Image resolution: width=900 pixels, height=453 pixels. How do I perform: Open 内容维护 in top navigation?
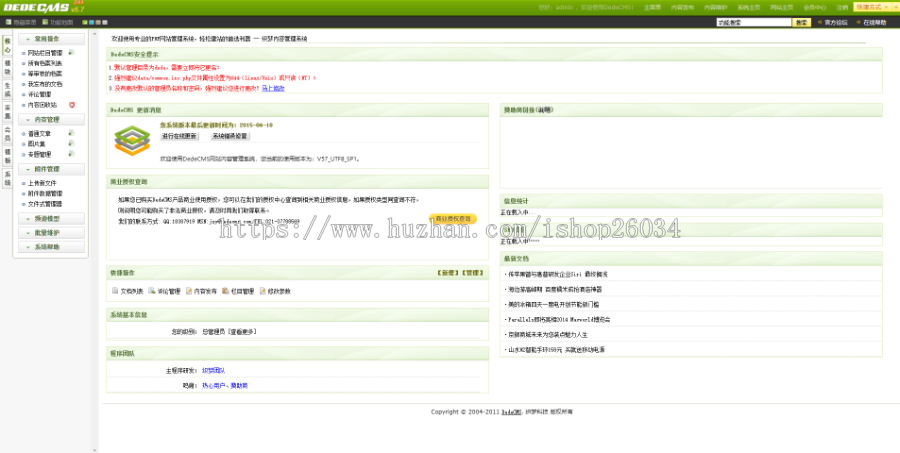715,7
